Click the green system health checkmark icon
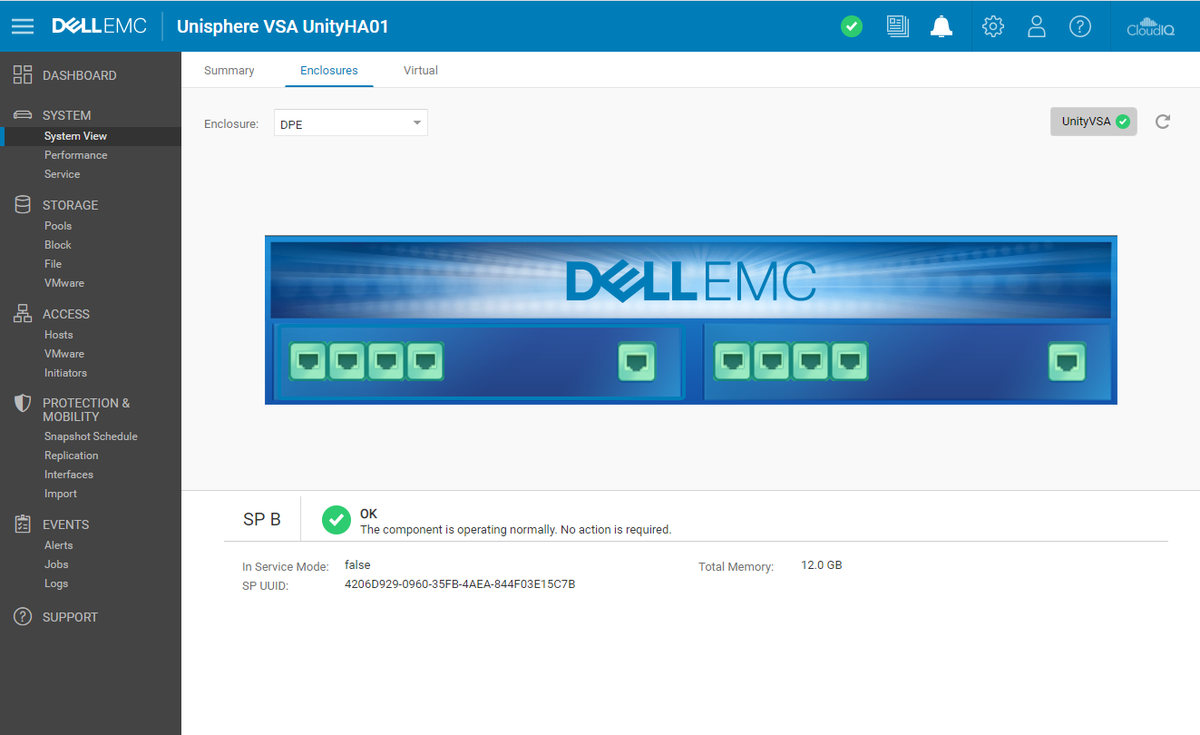1200x735 pixels. click(x=851, y=27)
